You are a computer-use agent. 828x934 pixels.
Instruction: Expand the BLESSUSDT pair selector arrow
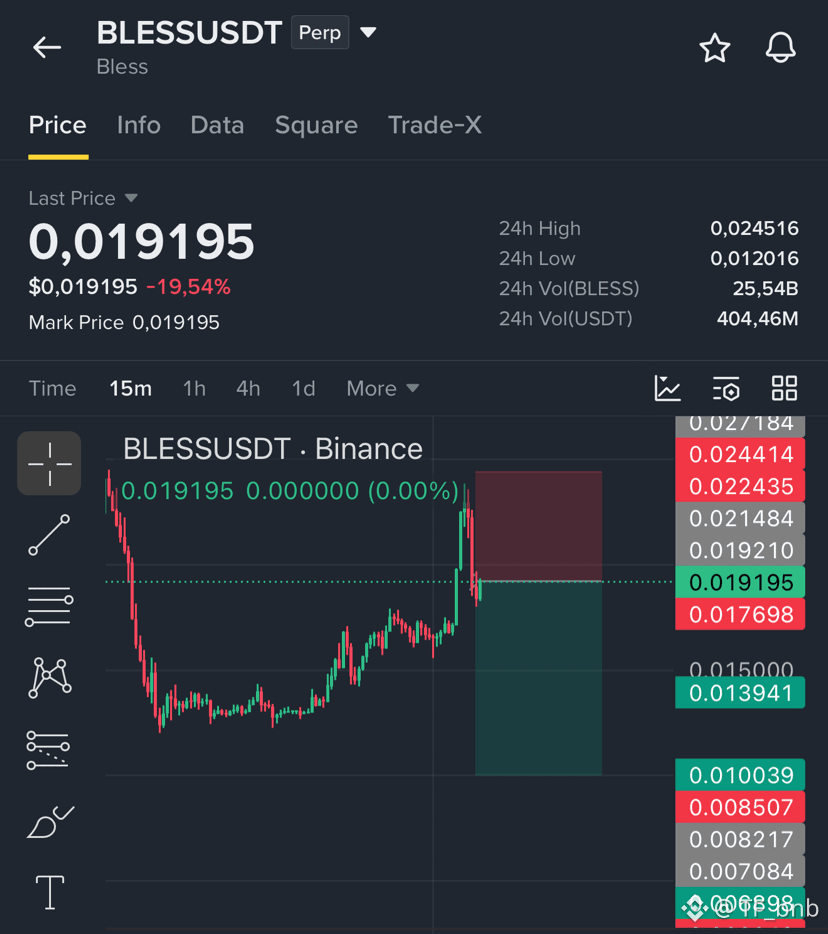pyautogui.click(x=368, y=32)
